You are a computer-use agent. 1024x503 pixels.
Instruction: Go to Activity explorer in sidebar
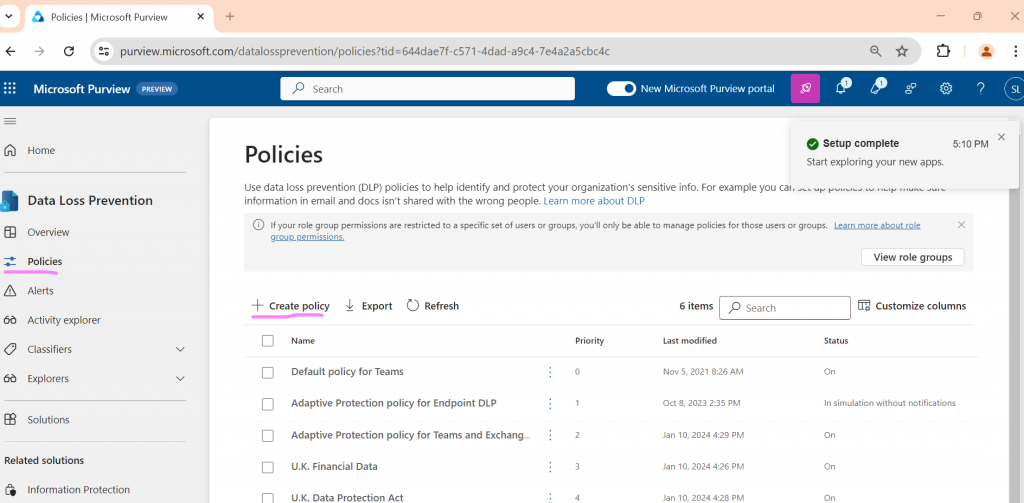(x=63, y=320)
